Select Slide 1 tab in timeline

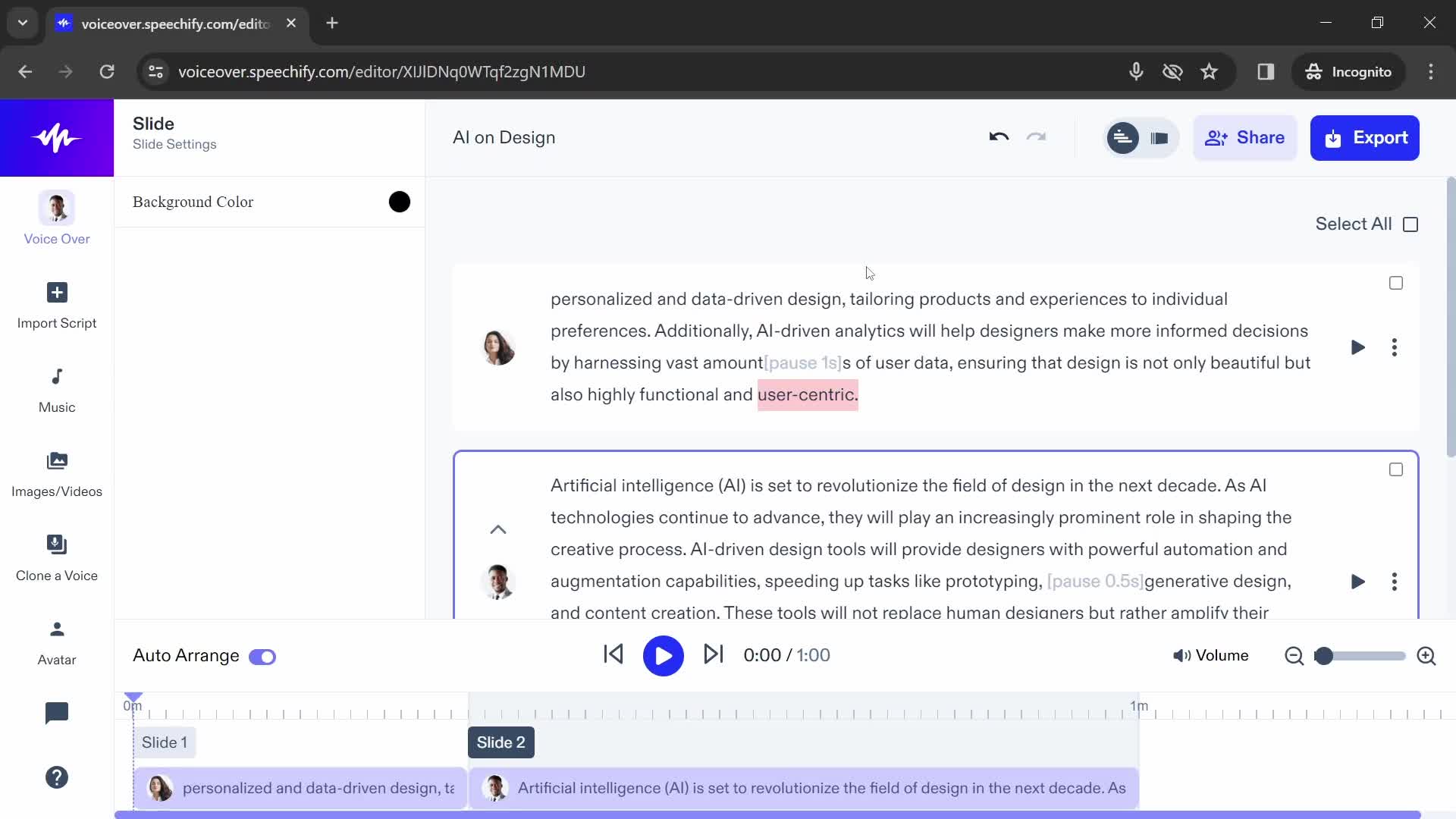[x=164, y=742]
